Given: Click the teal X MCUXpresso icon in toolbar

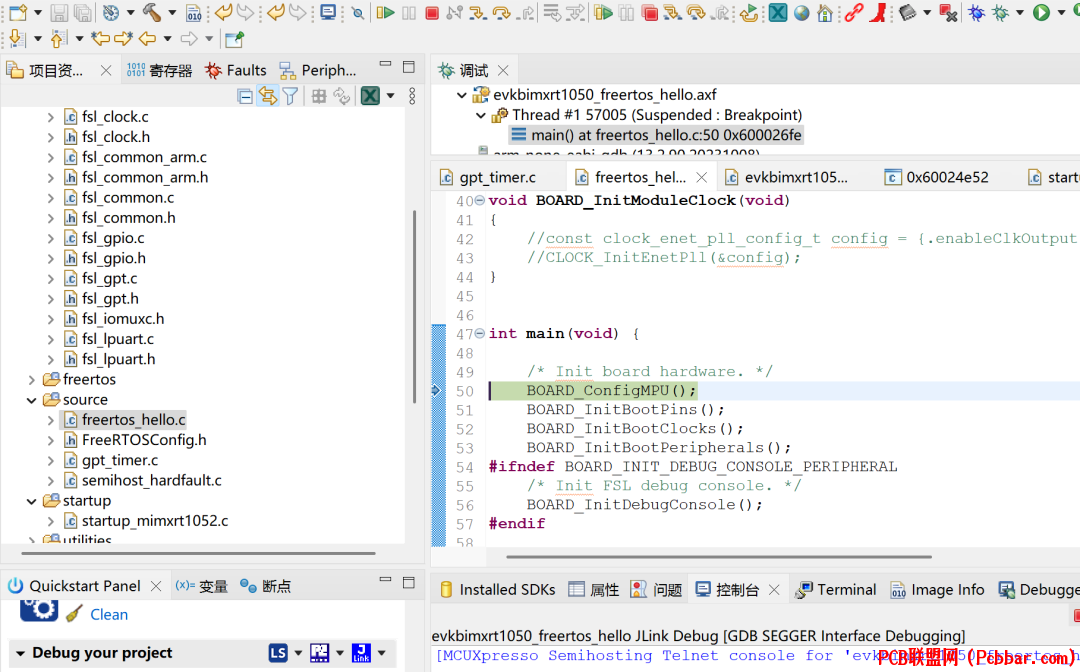Looking at the screenshot, I should [778, 12].
